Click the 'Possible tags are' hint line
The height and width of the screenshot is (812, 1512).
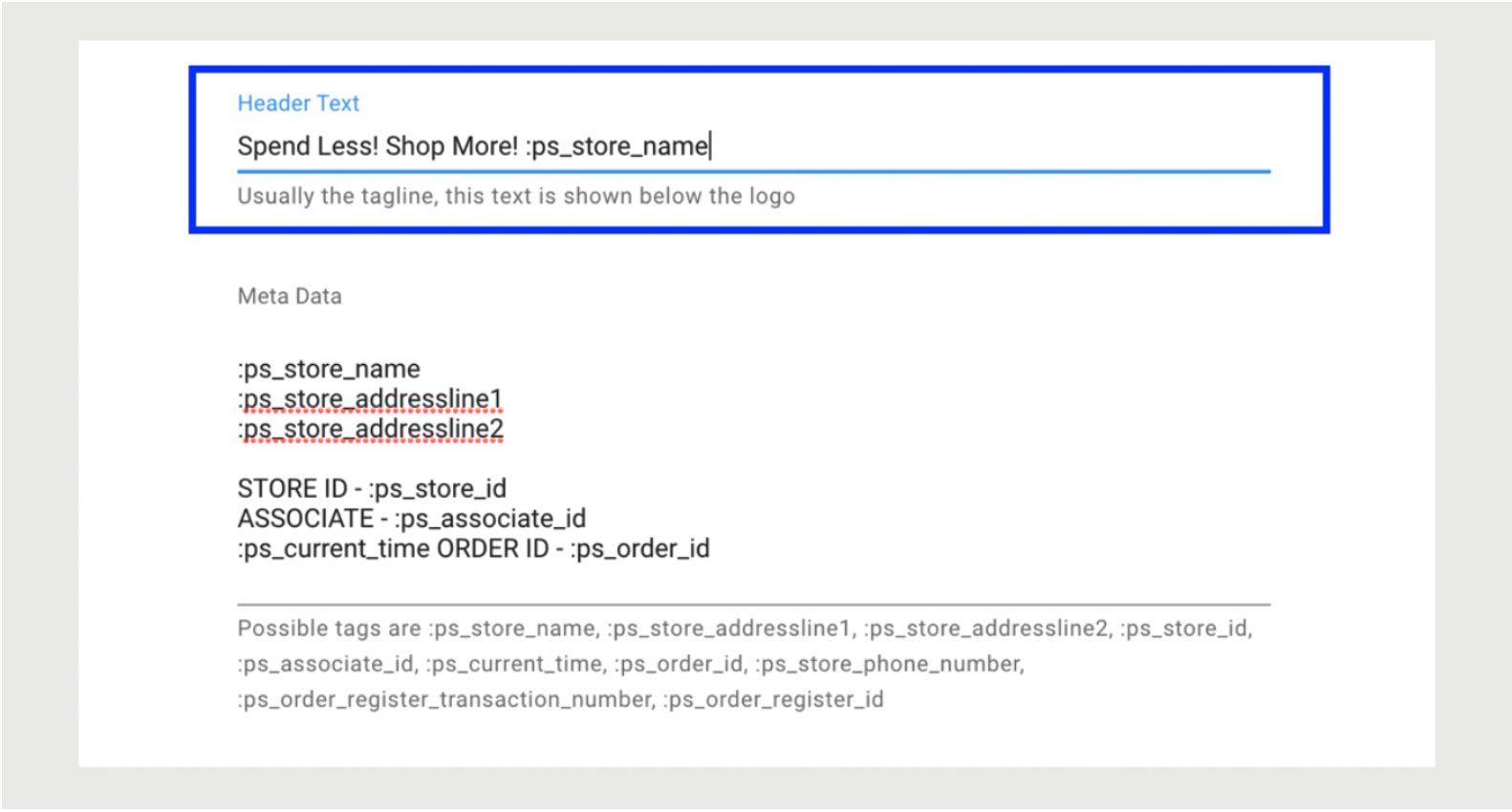coord(745,629)
